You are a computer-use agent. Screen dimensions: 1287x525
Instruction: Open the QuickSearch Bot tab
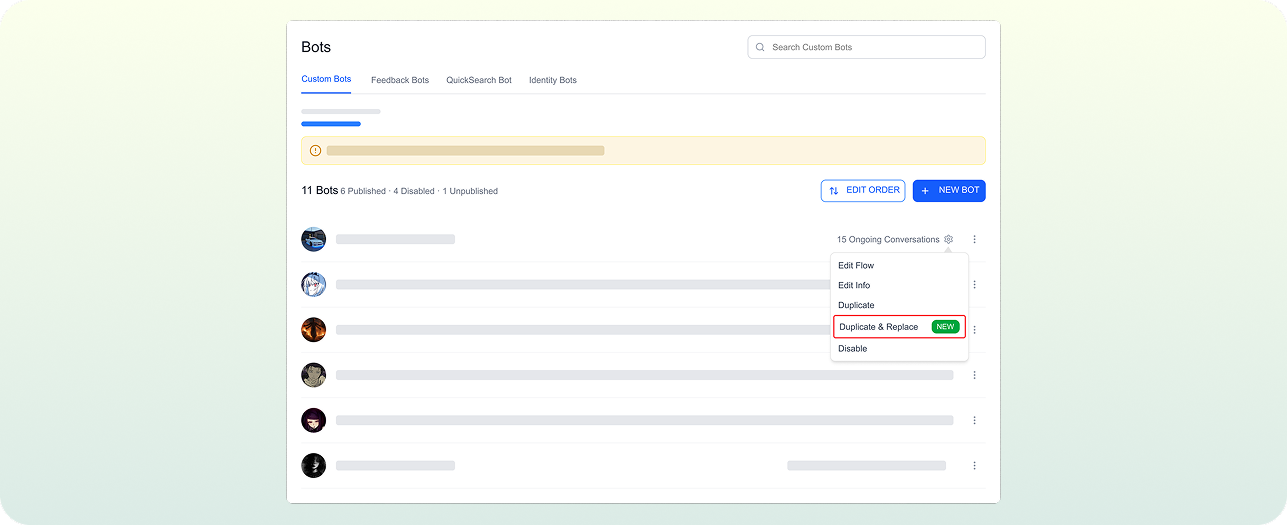coord(479,80)
